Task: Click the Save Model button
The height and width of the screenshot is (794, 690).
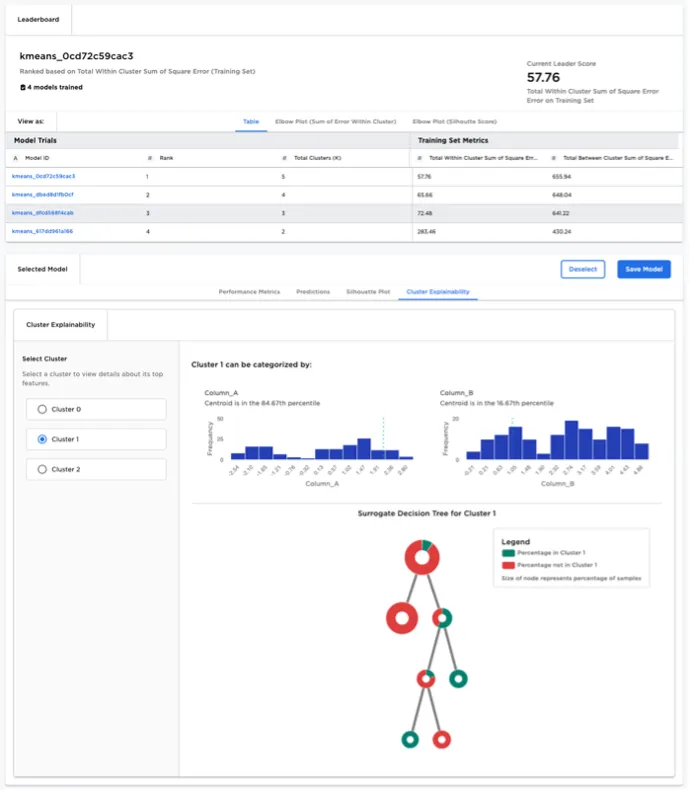Action: click(x=643, y=269)
